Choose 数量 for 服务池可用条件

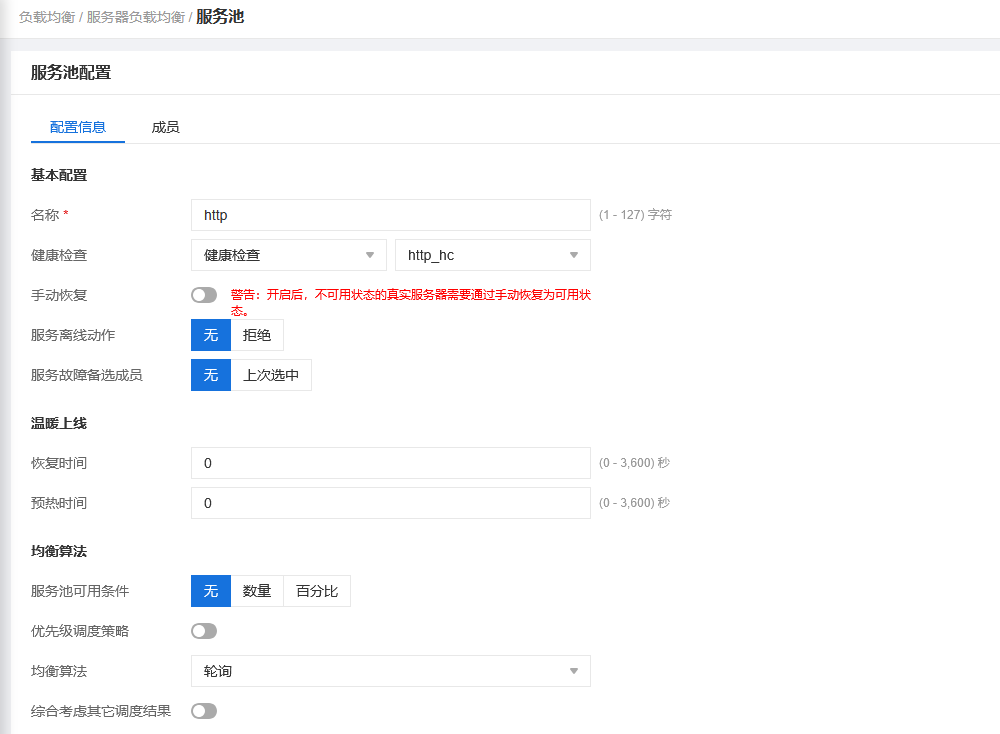tap(257, 591)
